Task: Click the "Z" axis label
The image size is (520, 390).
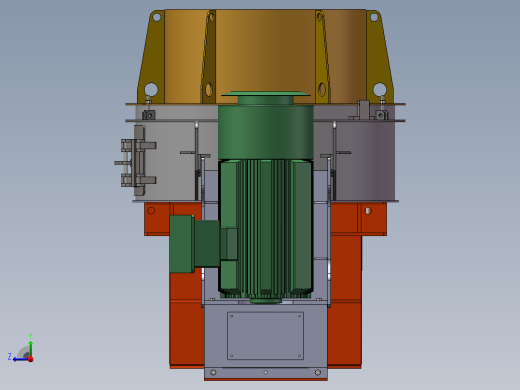Action: point(10,357)
